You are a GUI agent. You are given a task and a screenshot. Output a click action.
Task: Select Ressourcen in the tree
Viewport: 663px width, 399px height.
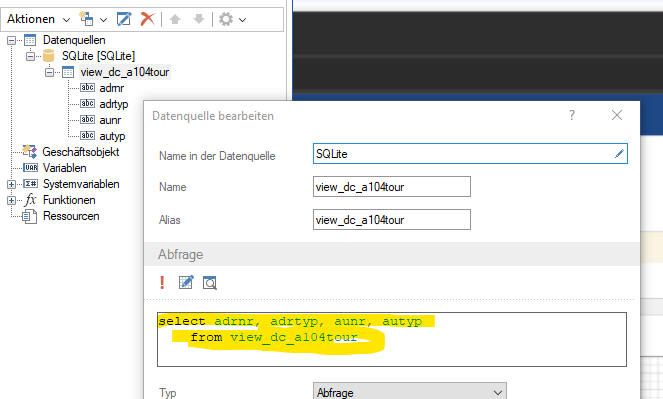(71, 216)
